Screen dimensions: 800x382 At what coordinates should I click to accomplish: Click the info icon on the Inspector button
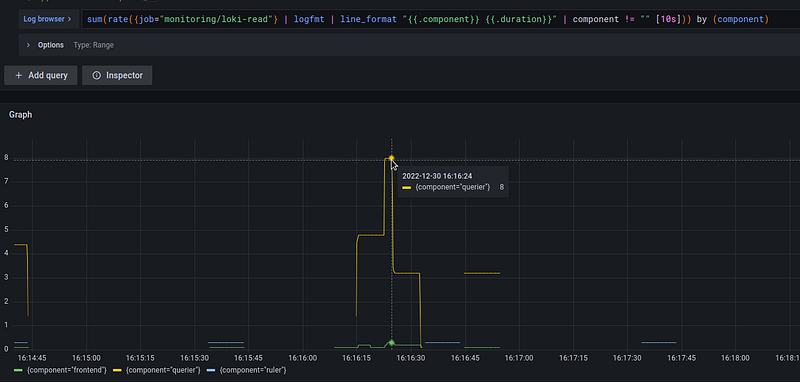click(96, 75)
